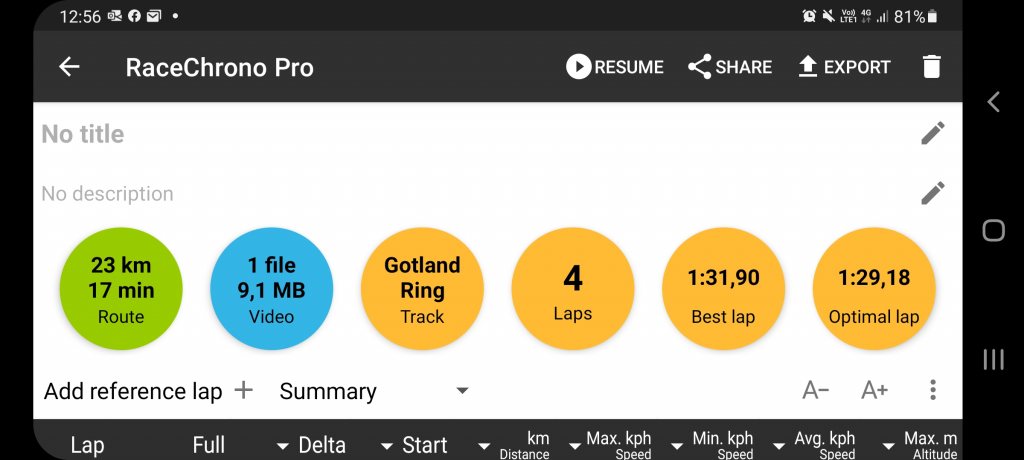The image size is (1024, 460).
Task: Delete session with the trash icon
Action: (x=931, y=67)
